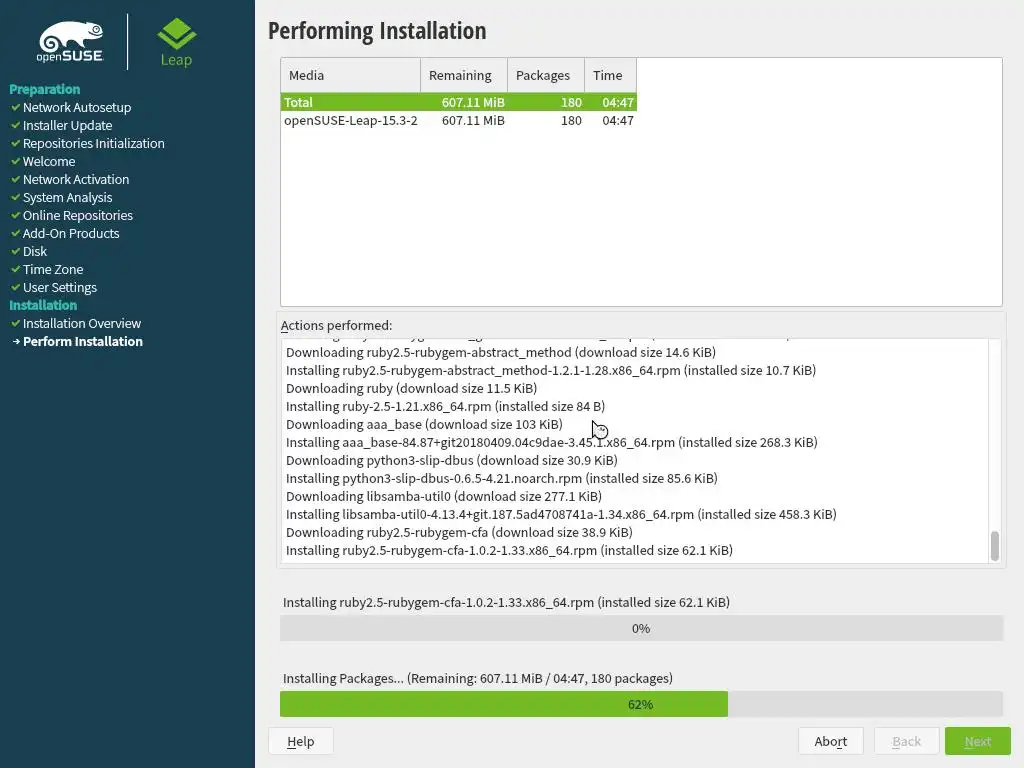Click 'Downloading ruby2.5-rubygem-cfa' log line
Viewport: 1024px width, 768px height.
tap(459, 532)
